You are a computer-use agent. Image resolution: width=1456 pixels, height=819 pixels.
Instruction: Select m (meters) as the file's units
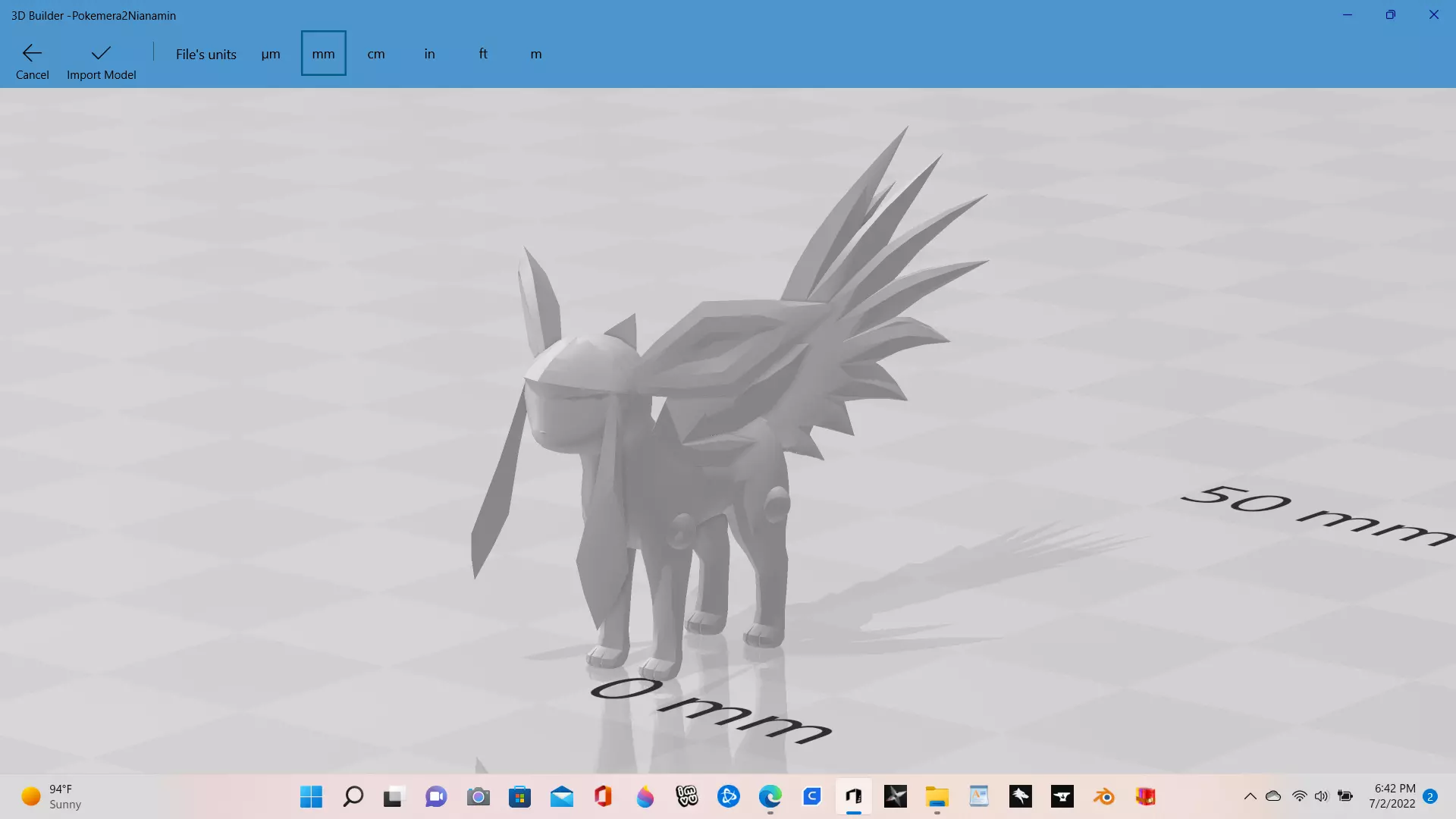click(x=536, y=54)
